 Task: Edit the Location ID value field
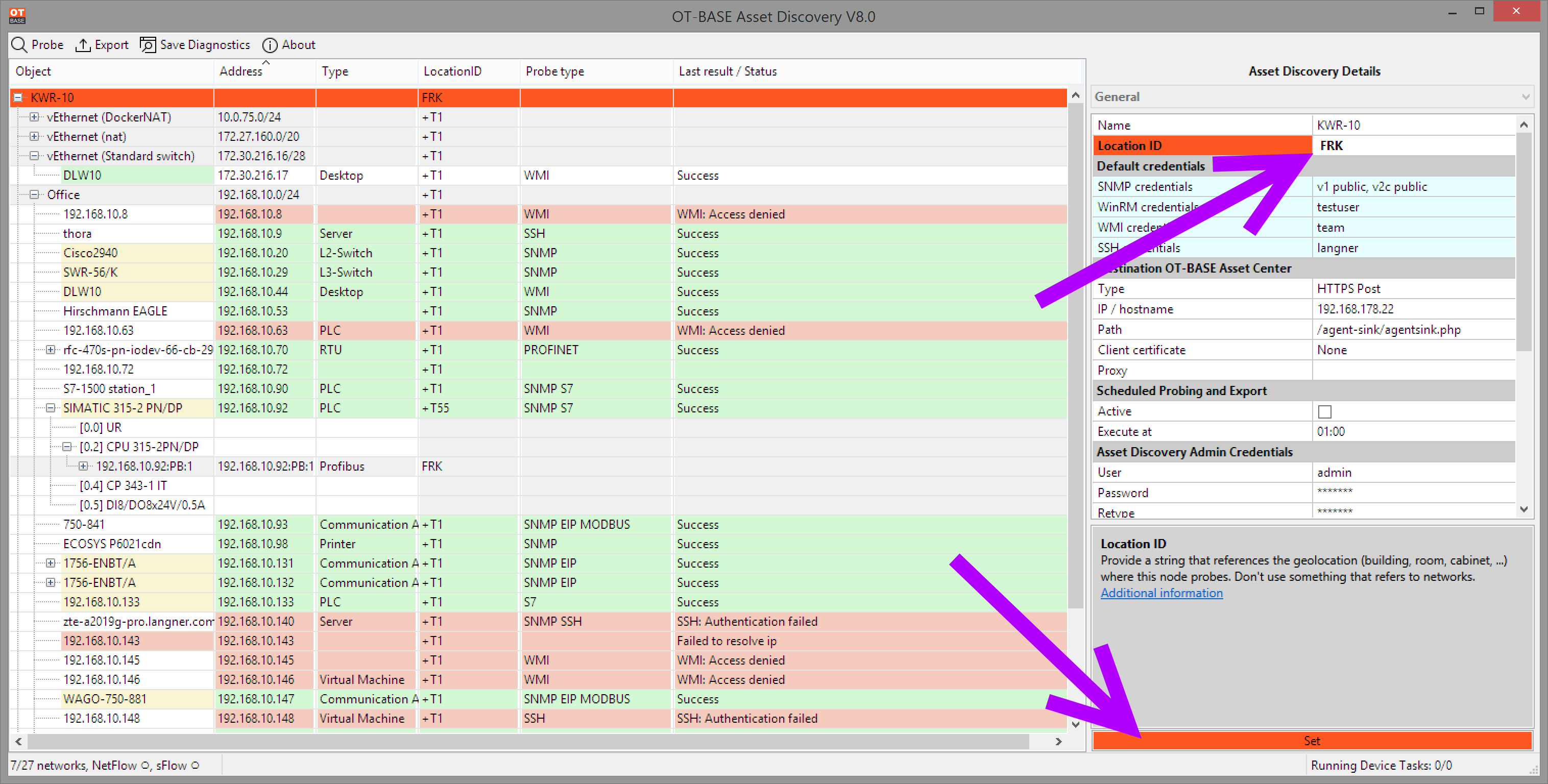point(1413,145)
